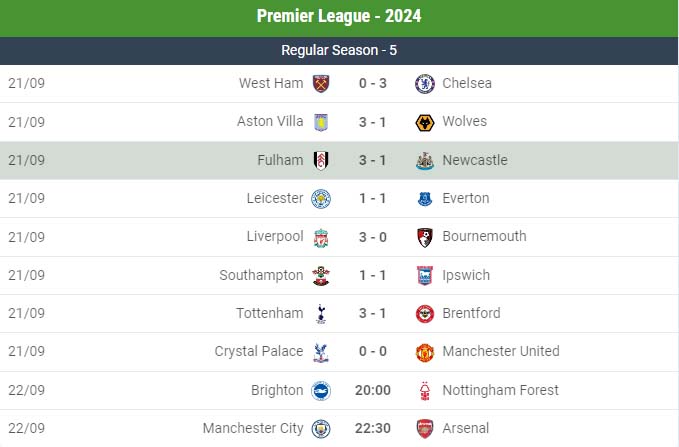Click the 22:30 Manchester City kickoff time
Viewport: 679px width, 447px height.
coord(373,428)
